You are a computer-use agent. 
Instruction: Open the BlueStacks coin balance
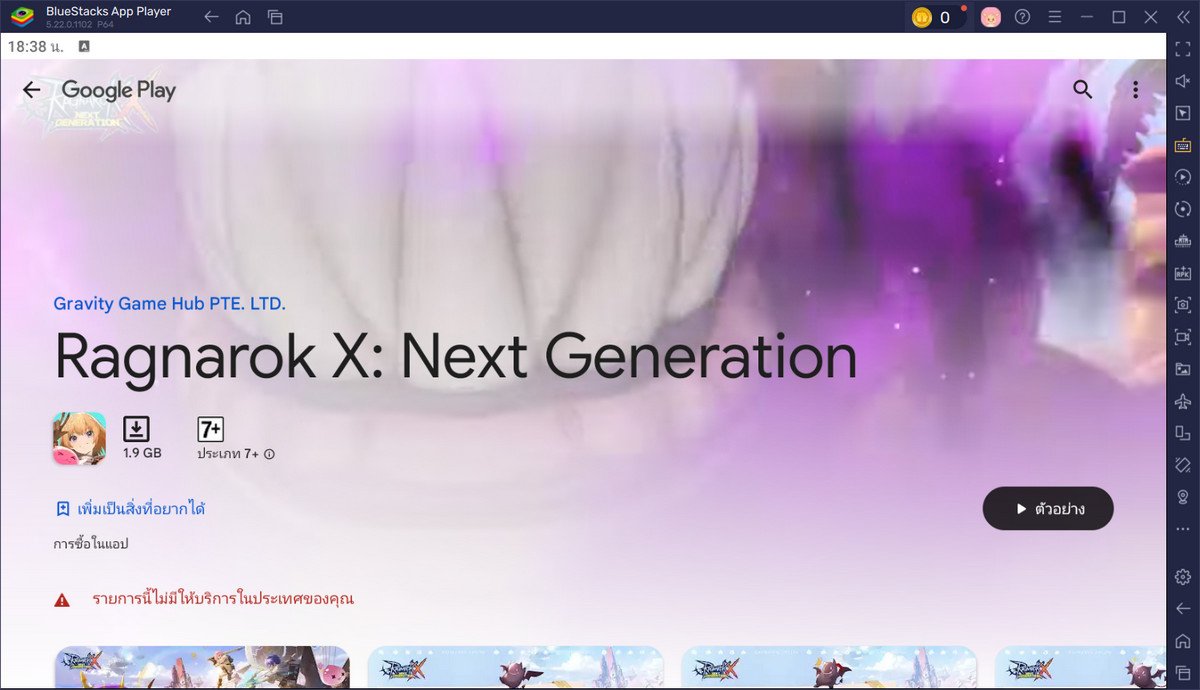click(936, 17)
